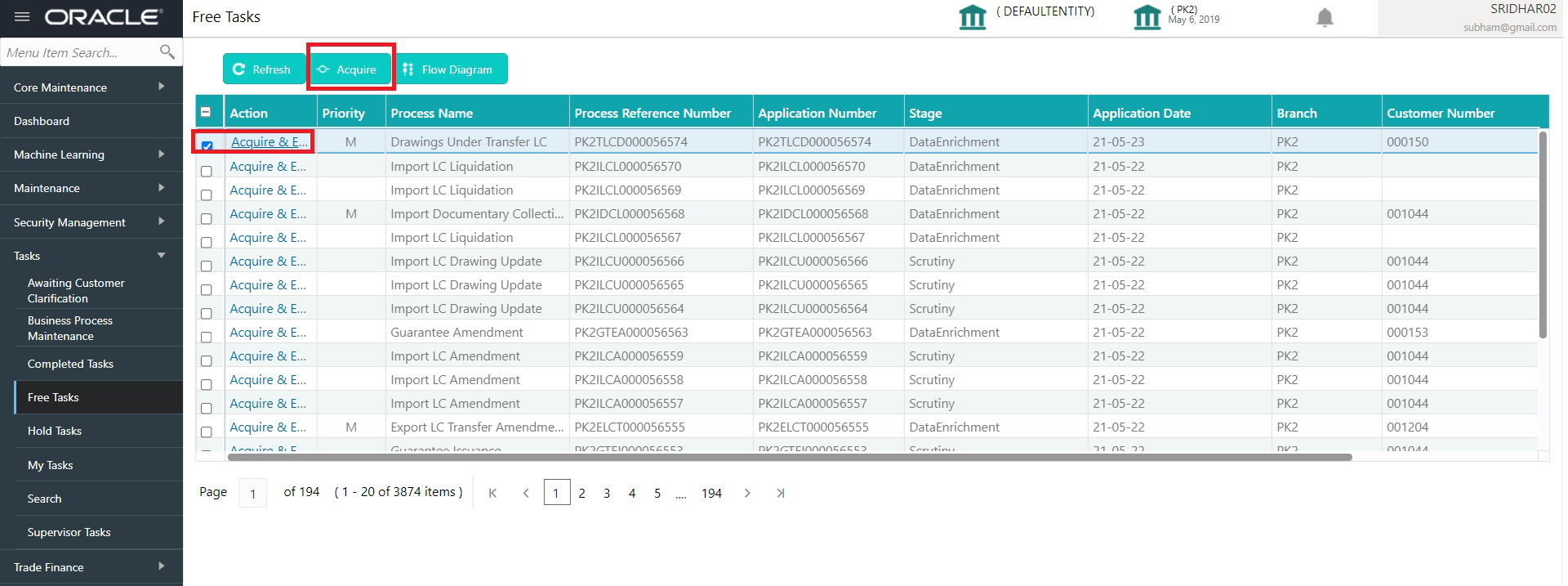Screen dimensions: 1568x586
Task: Open Supervisor Tasks
Action: click(x=98, y=532)
